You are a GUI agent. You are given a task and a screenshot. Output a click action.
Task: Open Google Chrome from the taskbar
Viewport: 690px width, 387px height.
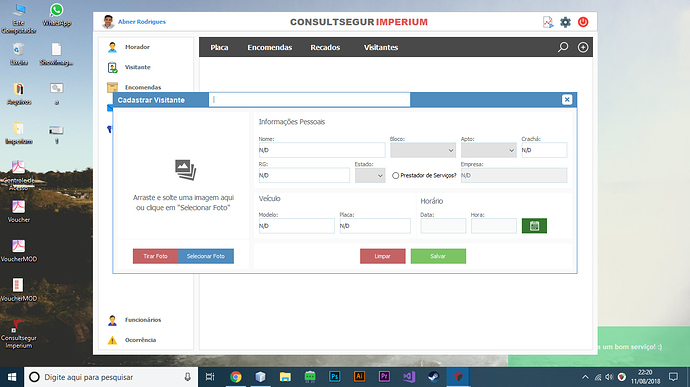(x=236, y=377)
